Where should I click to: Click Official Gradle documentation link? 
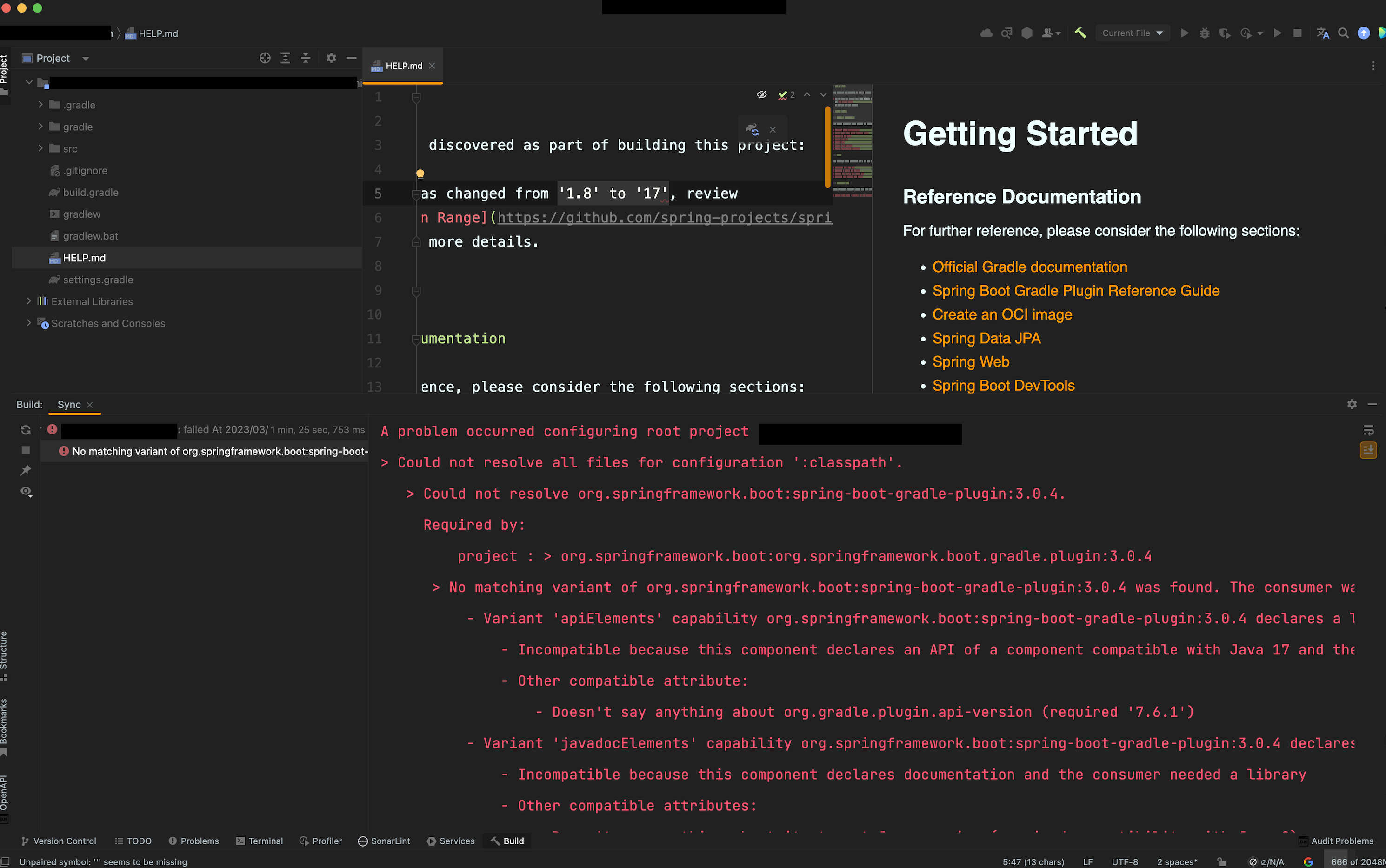1030,267
